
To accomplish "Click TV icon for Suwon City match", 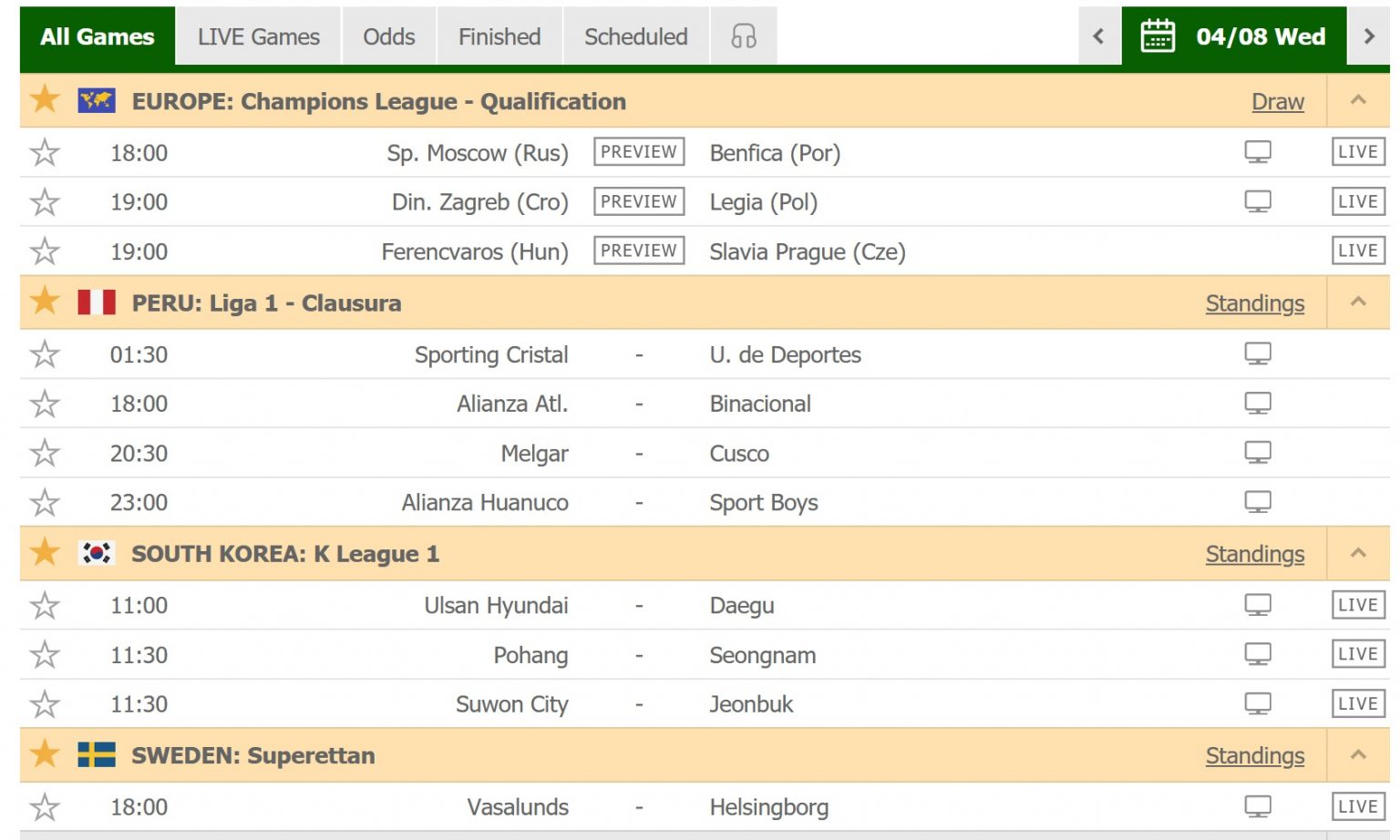I will [x=1258, y=703].
